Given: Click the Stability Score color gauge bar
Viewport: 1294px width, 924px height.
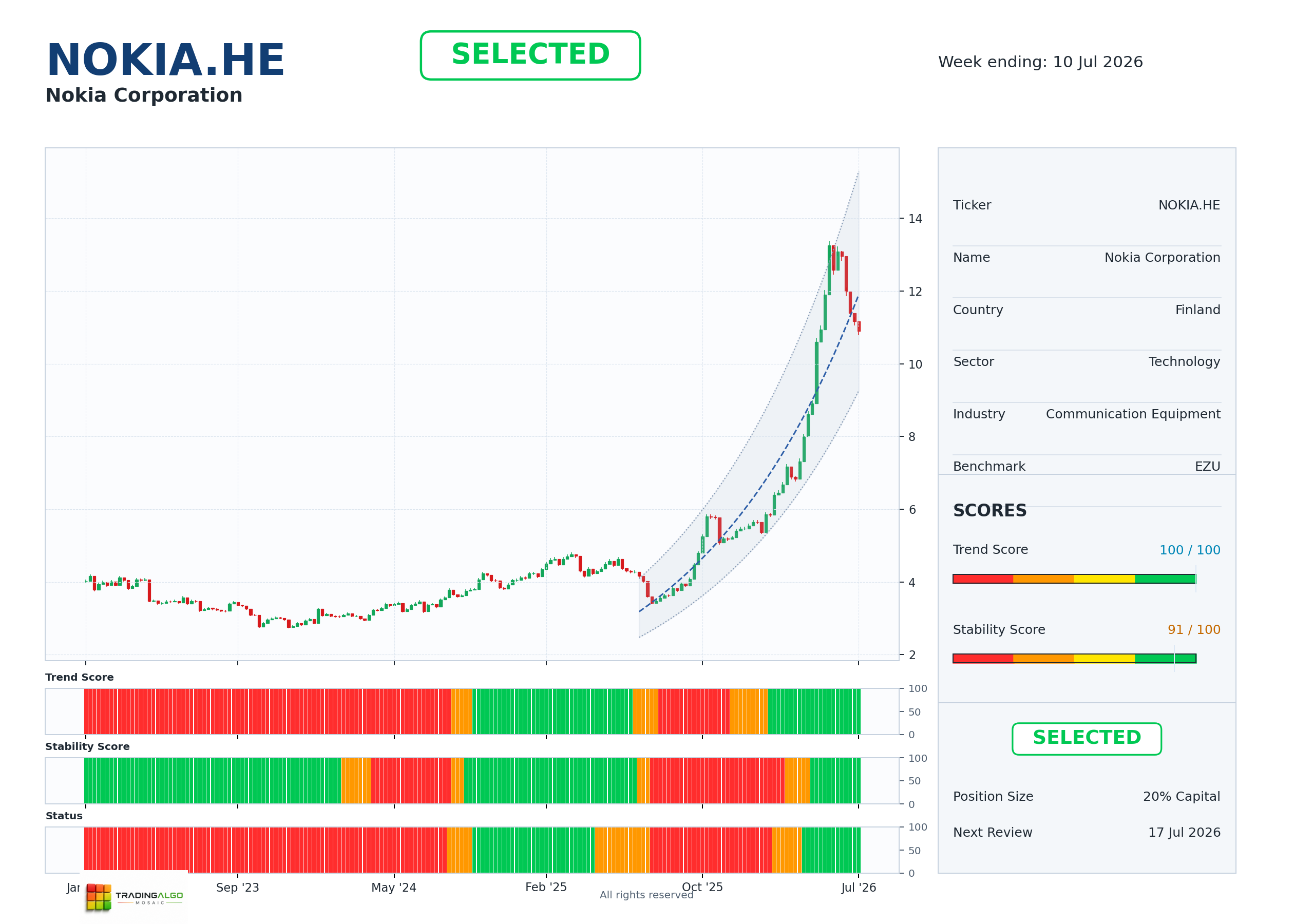Looking at the screenshot, I should [x=1074, y=658].
